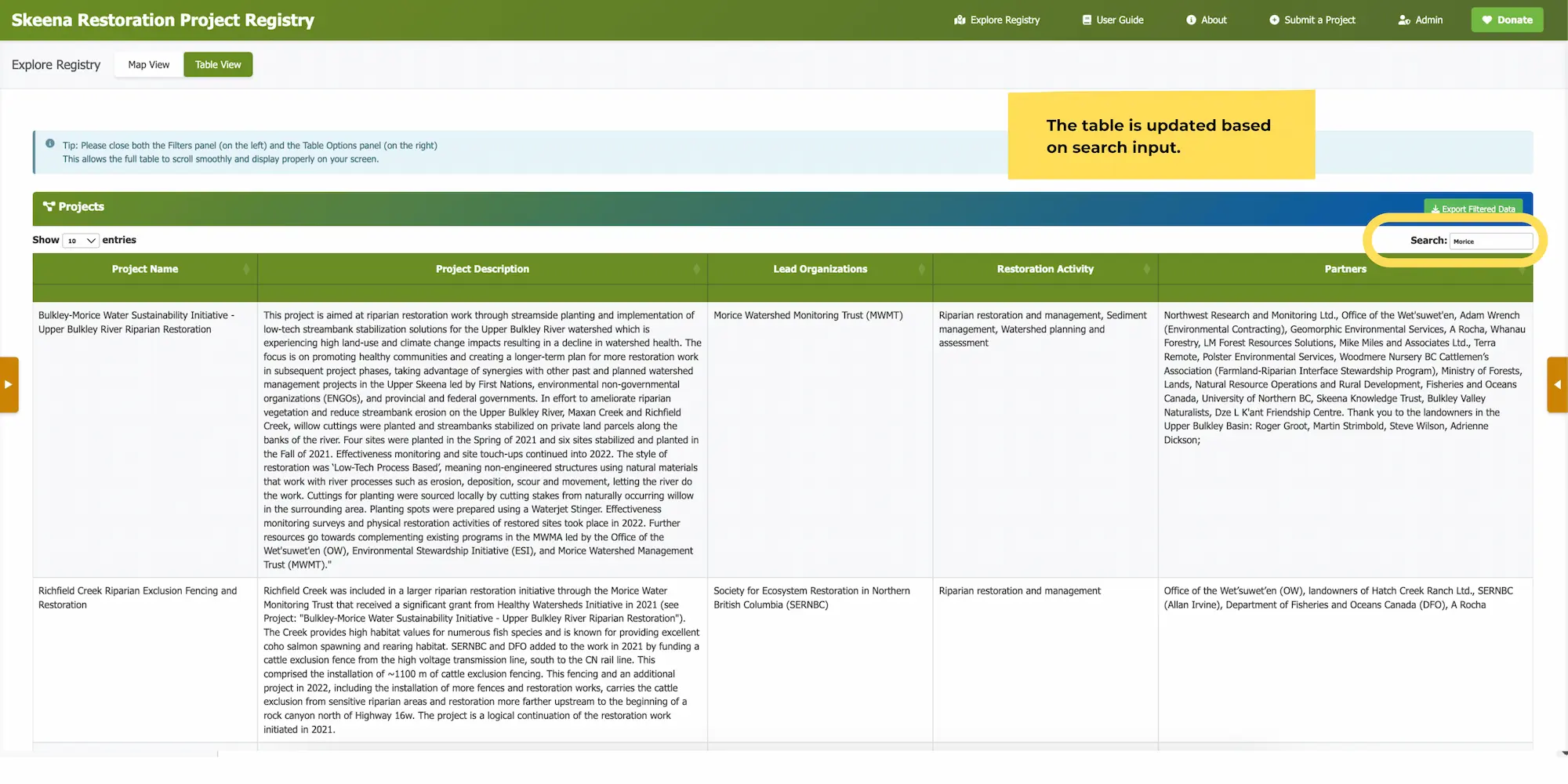The width and height of the screenshot is (1568, 784).
Task: Open the About page in navigation
Action: click(x=1214, y=20)
